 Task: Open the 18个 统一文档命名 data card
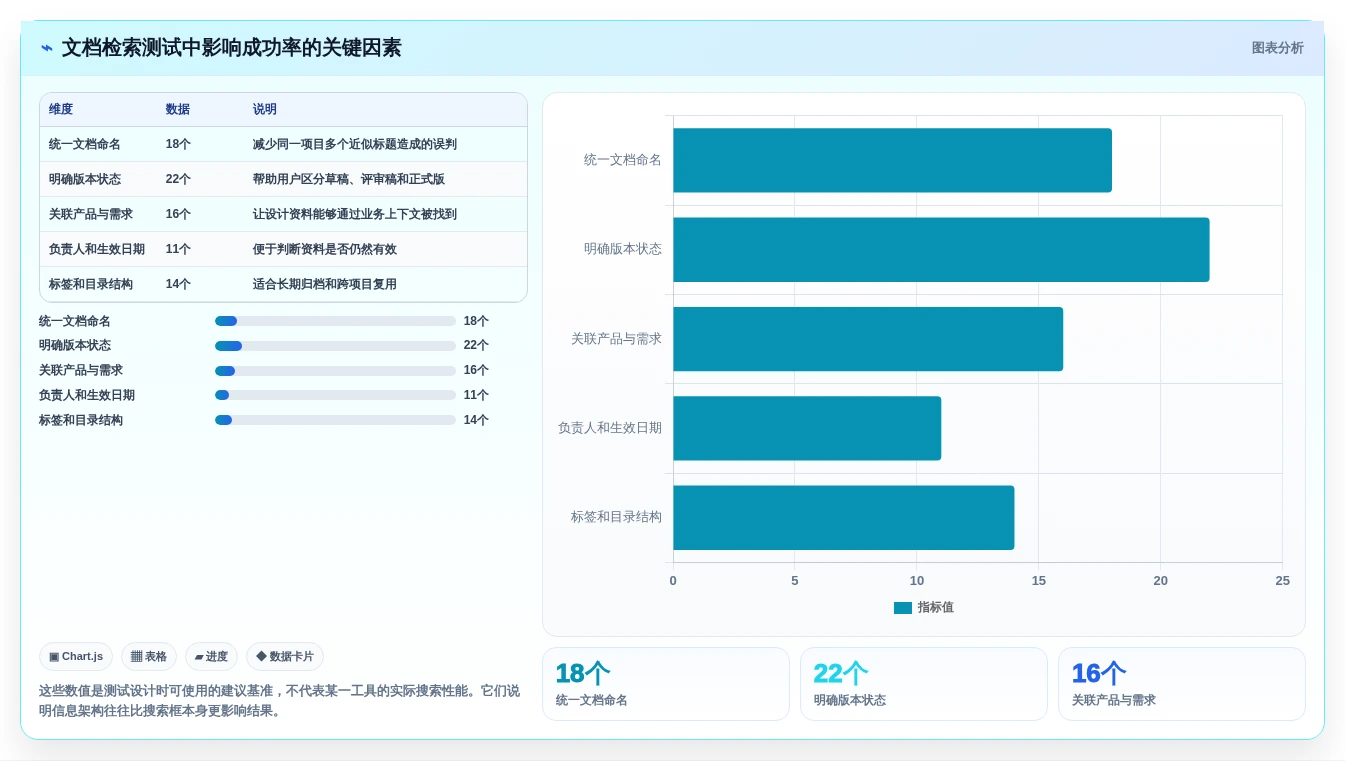click(x=666, y=684)
